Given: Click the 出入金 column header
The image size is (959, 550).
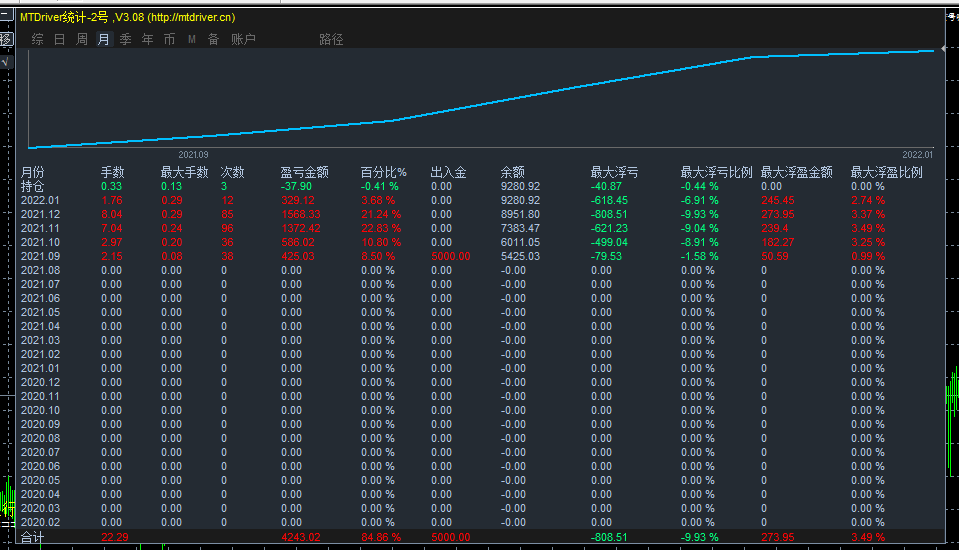Looking at the screenshot, I should pyautogui.click(x=448, y=173).
